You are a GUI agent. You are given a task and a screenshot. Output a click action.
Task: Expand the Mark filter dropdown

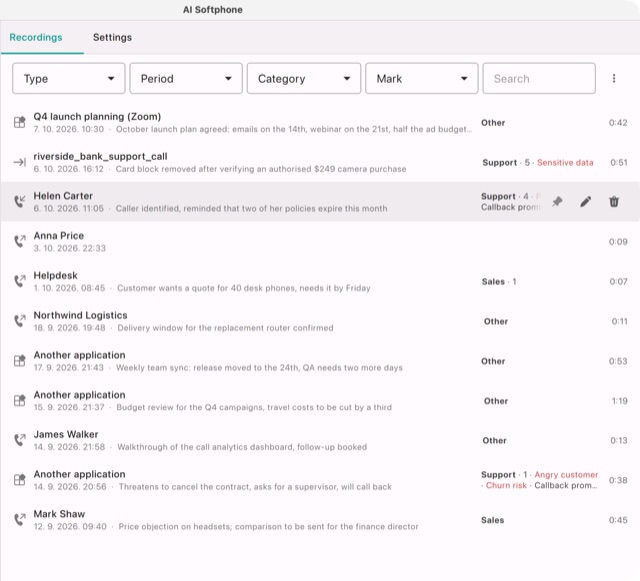422,78
